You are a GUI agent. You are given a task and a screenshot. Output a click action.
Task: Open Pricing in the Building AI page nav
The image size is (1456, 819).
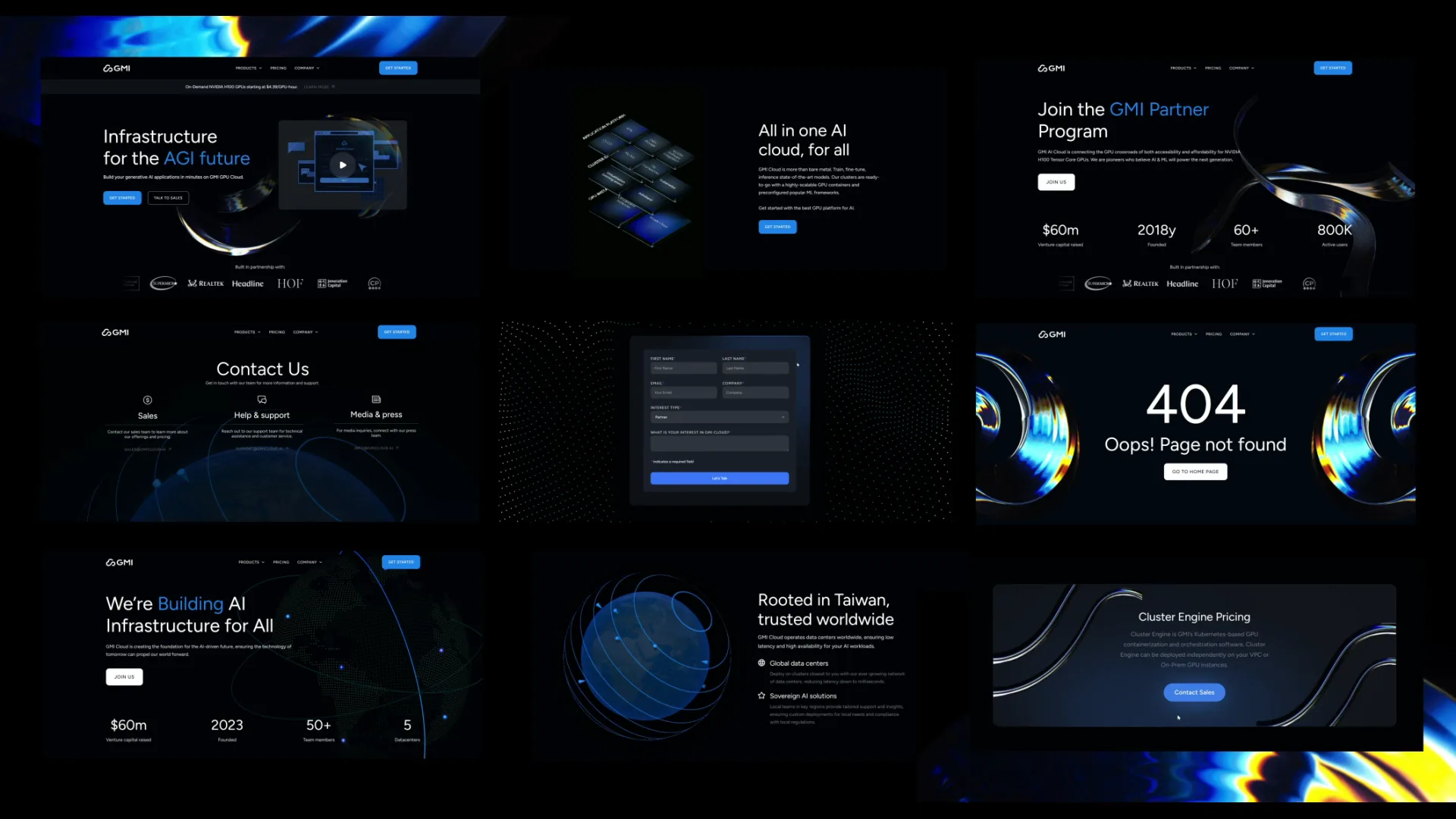(281, 563)
